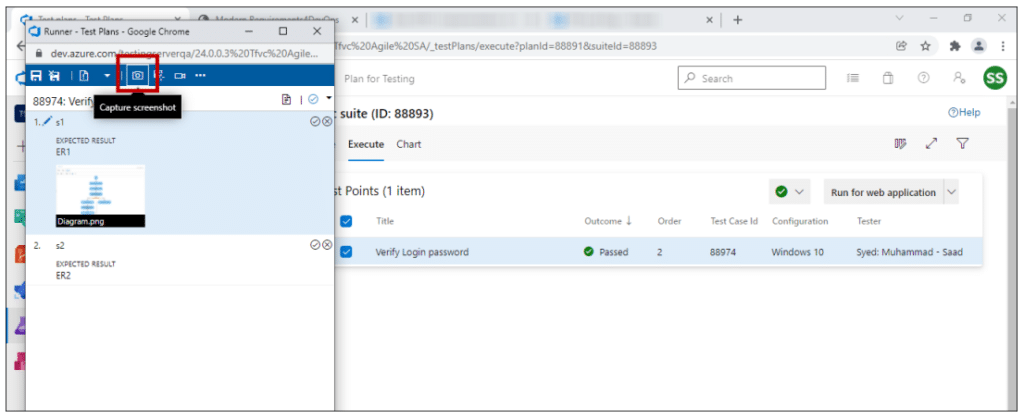Expand the Run options dropdown chevron
Image resolution: width=1024 pixels, height=418 pixels.
click(951, 192)
